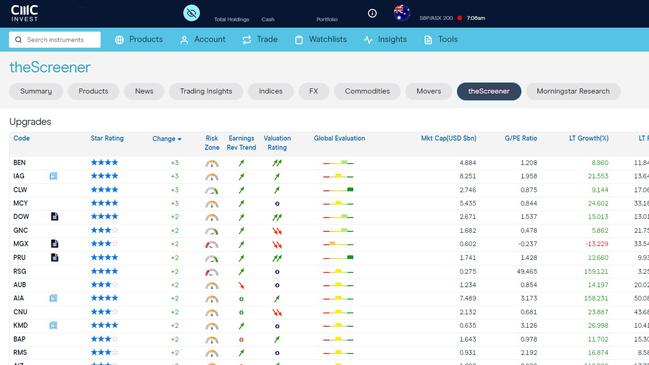Open the IAG news icon
Viewport: 649px width, 365px height.
click(x=53, y=176)
